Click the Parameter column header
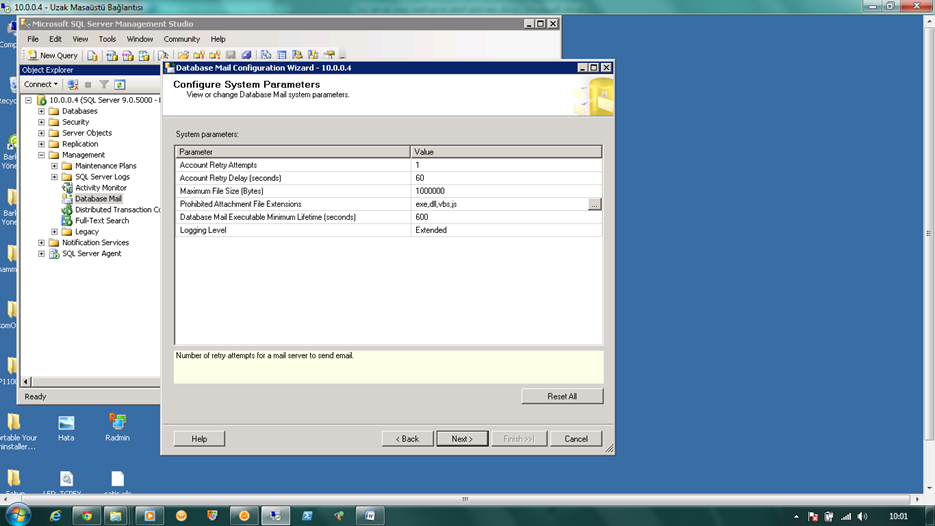 pos(293,152)
